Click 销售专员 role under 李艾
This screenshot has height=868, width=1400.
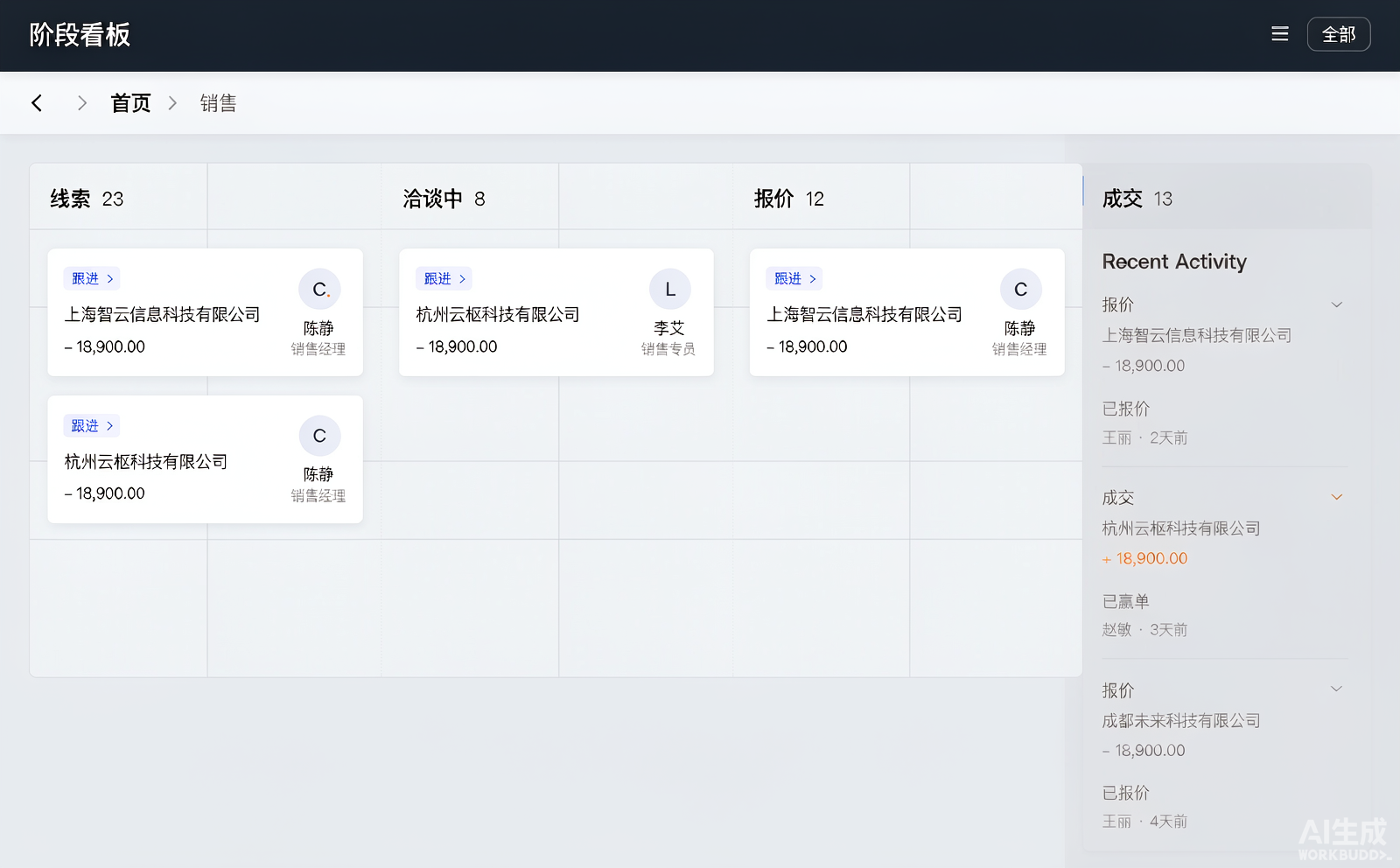(668, 349)
